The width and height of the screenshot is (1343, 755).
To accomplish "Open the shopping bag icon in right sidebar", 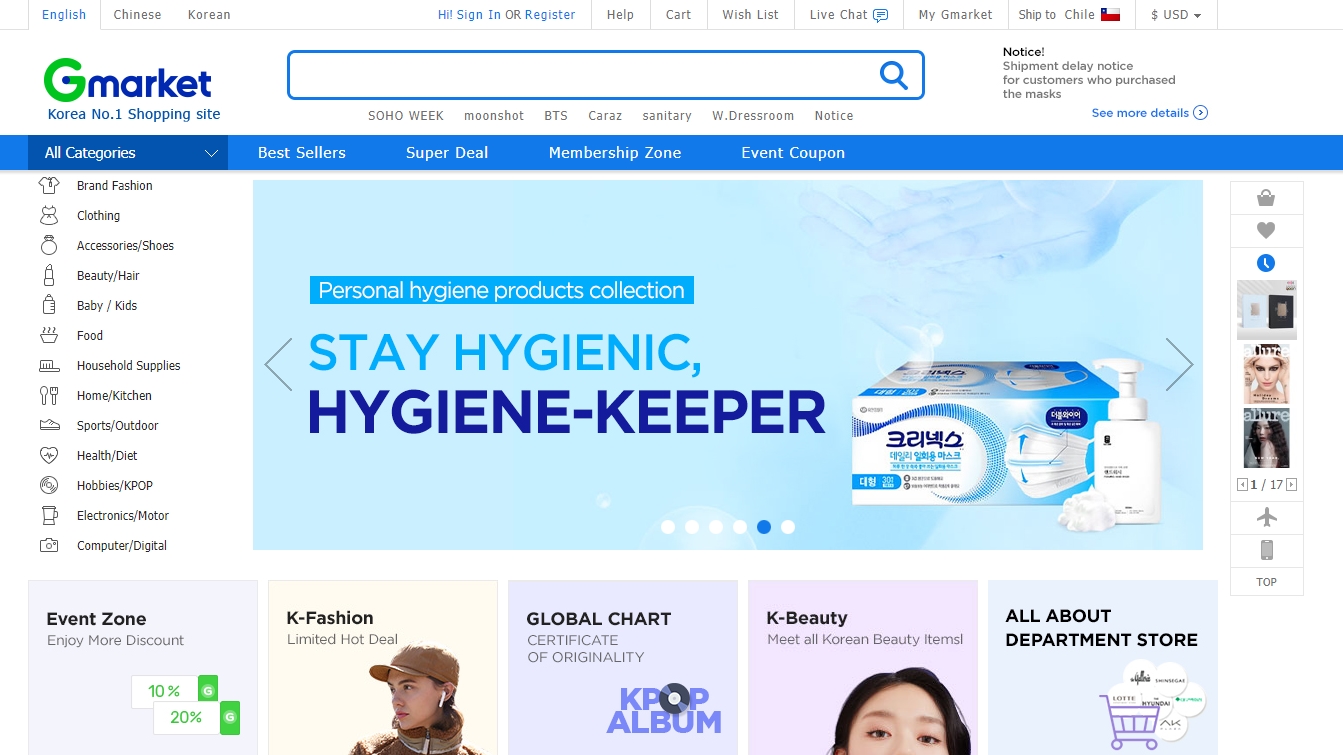I will tap(1266, 197).
